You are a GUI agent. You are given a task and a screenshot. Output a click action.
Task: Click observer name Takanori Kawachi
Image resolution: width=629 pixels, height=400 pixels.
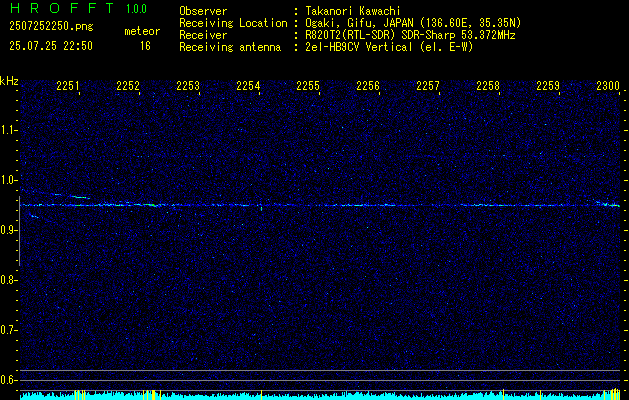[x=352, y=11]
